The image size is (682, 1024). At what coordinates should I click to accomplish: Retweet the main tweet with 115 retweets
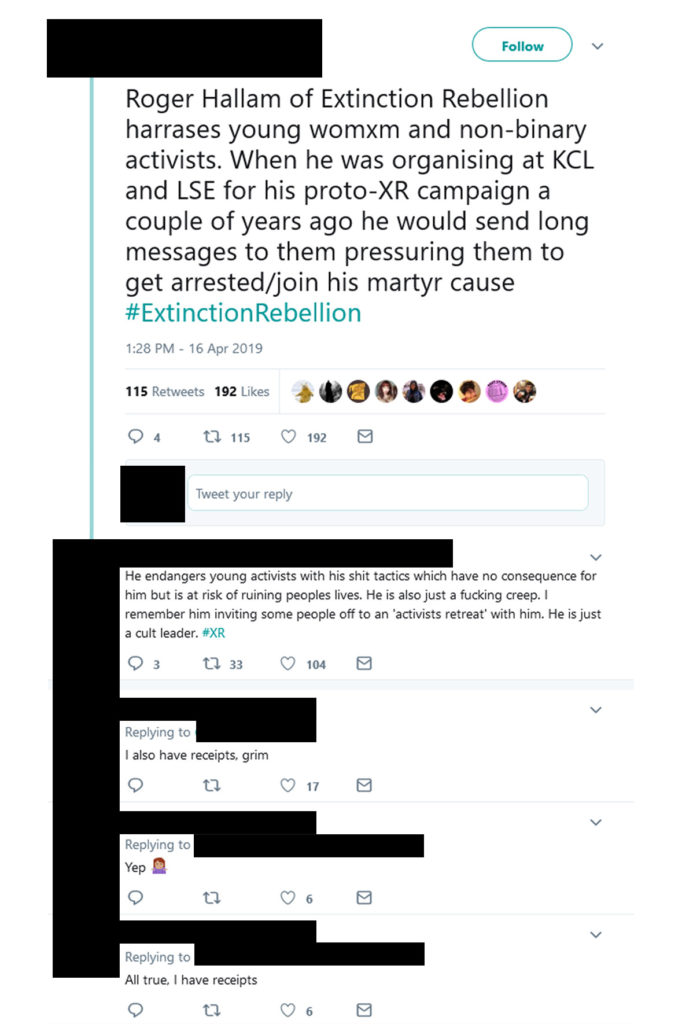point(211,437)
